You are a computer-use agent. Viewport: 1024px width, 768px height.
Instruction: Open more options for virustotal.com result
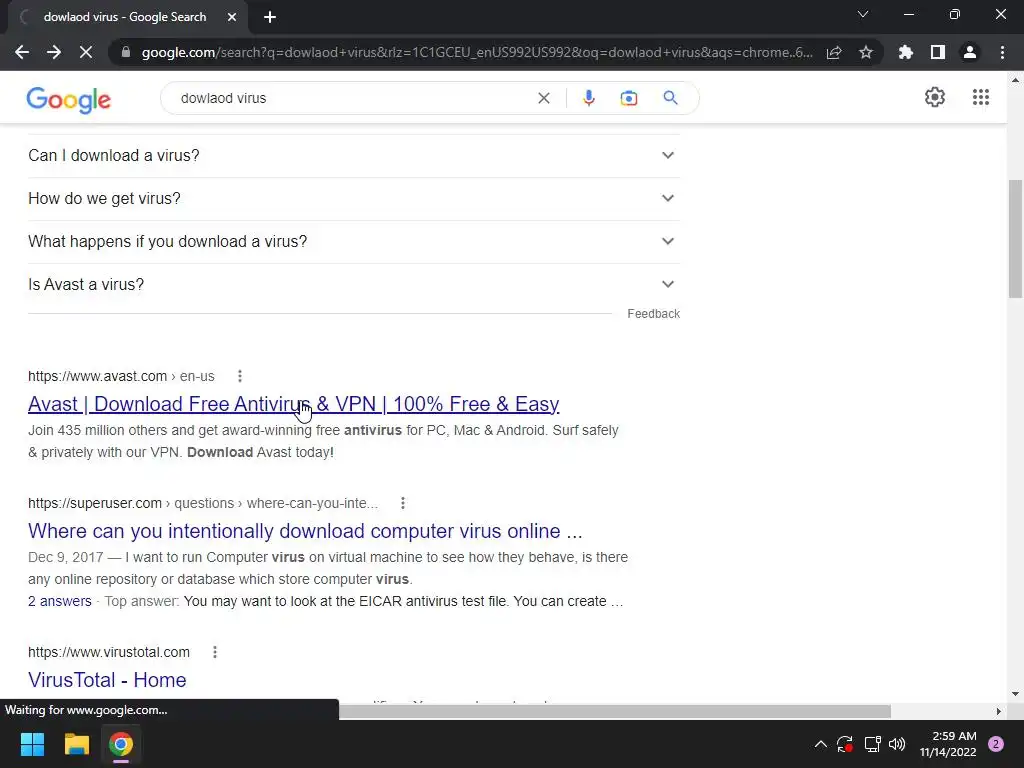215,652
